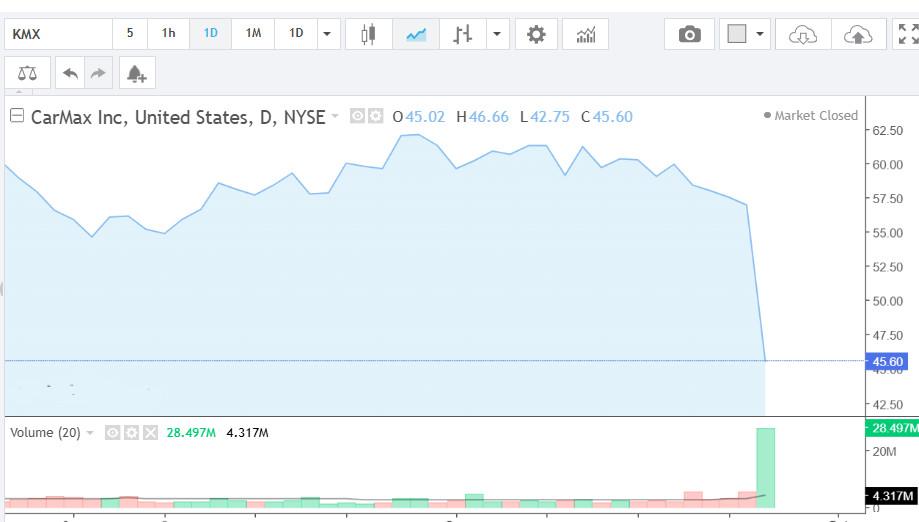Load chart layout from cloud
919x522 pixels.
802,35
